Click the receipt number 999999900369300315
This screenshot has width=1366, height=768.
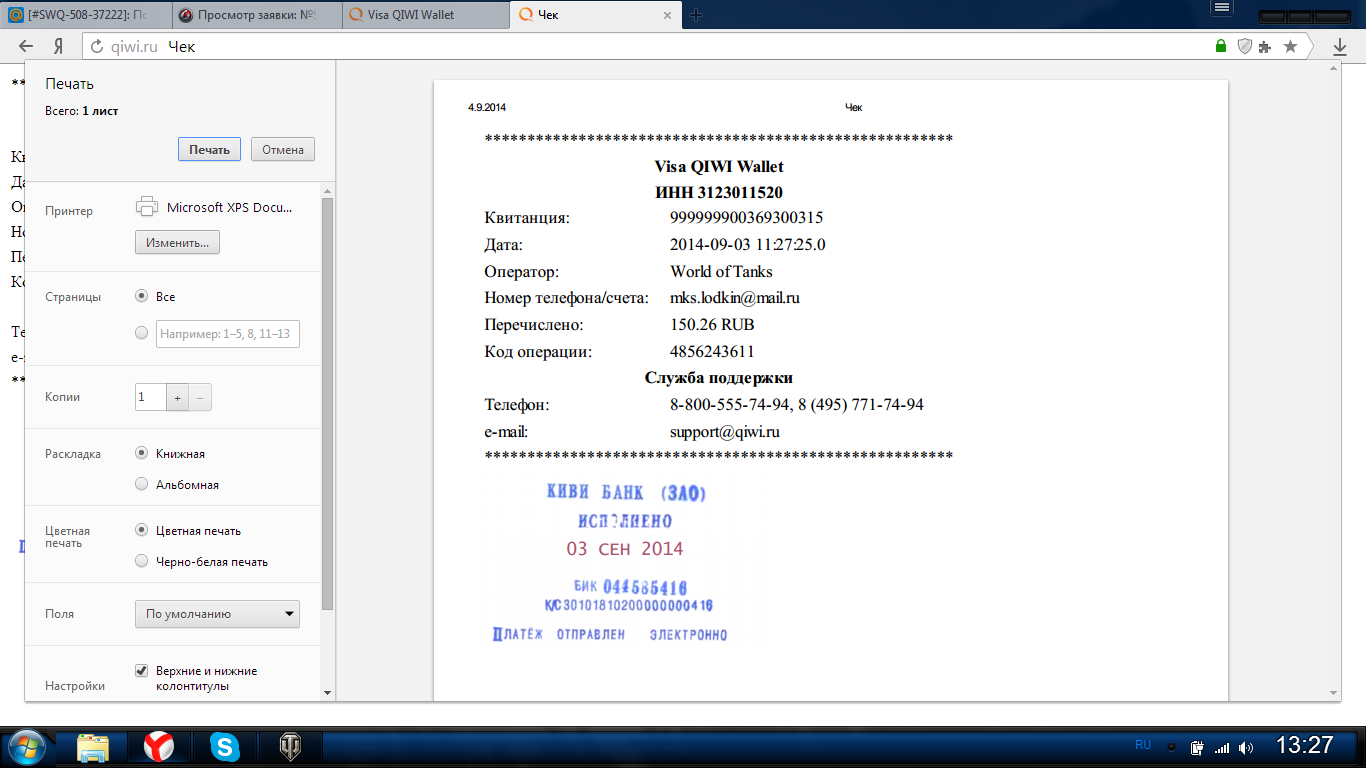coord(747,217)
